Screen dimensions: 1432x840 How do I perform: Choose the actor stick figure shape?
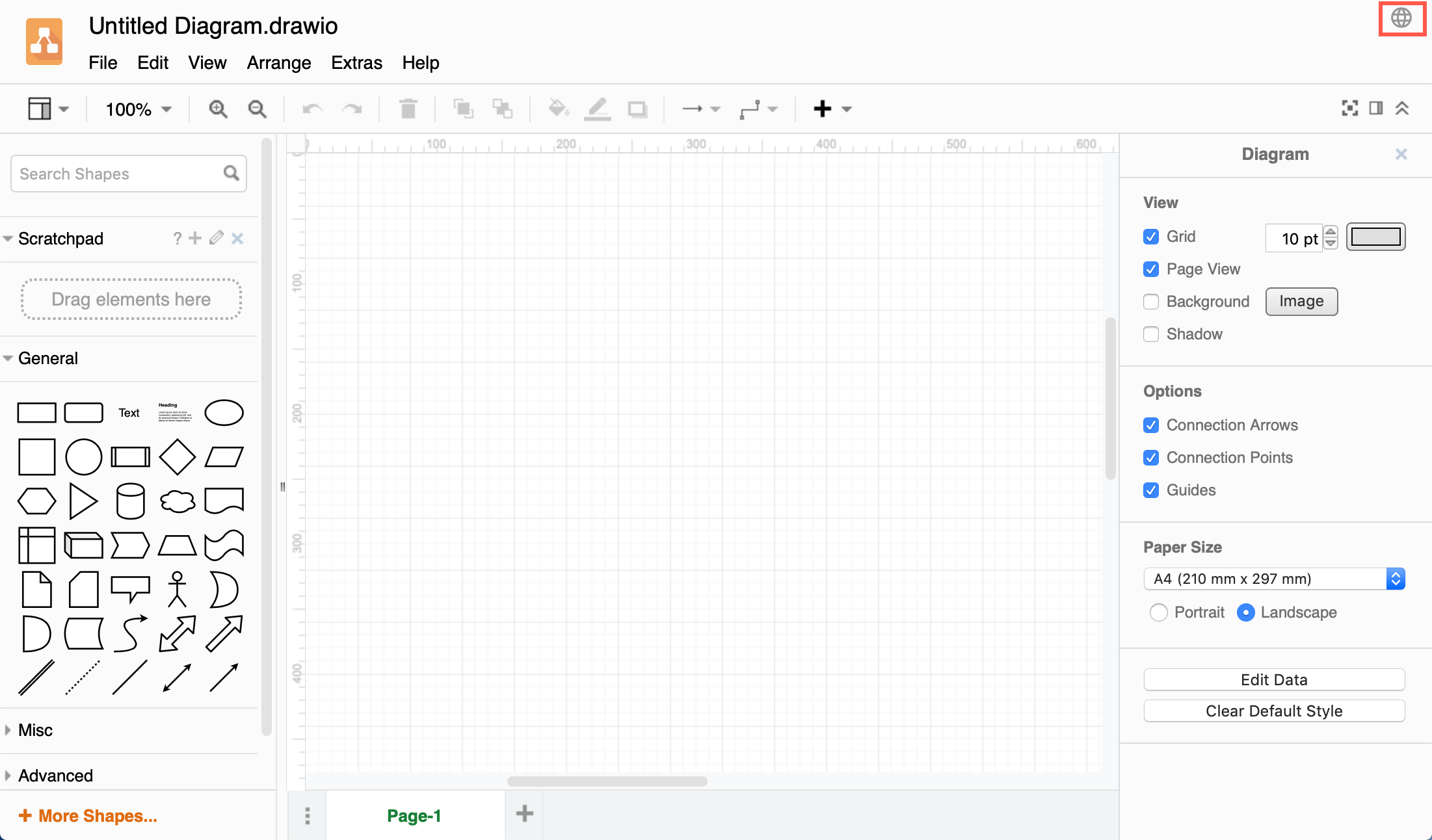(177, 589)
